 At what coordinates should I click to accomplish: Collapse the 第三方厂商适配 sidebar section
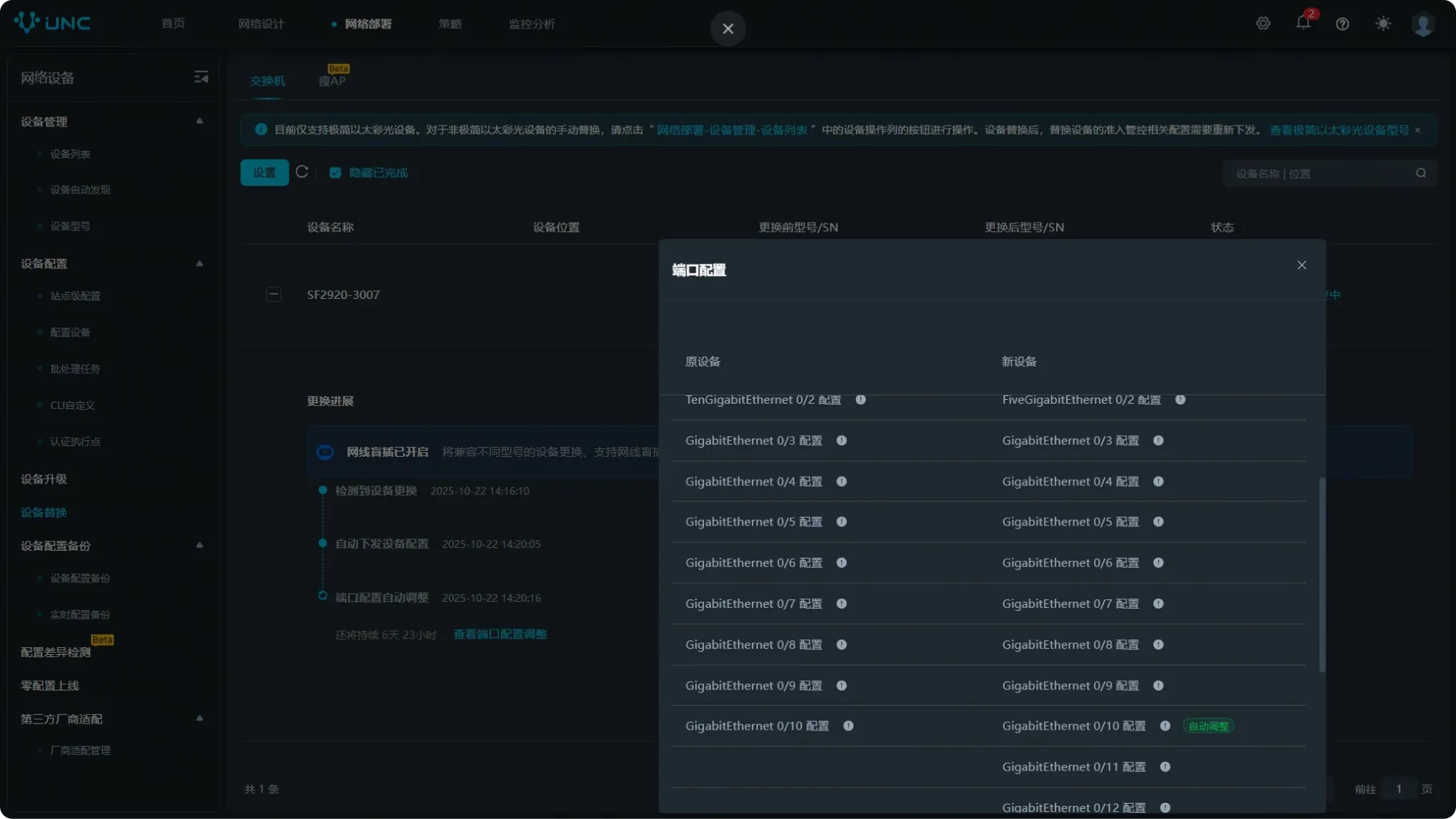200,719
